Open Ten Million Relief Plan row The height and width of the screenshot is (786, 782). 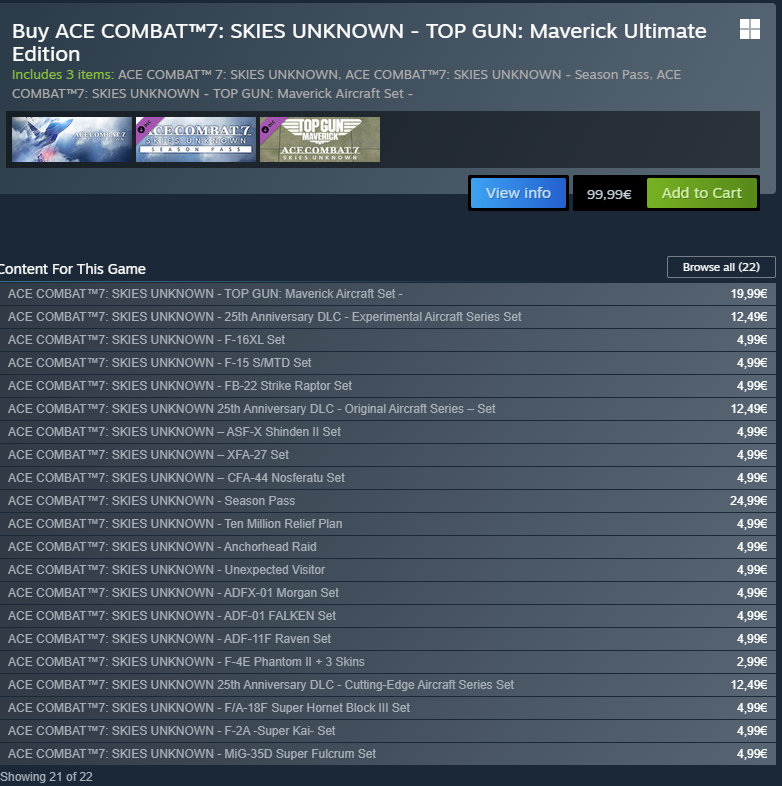pyautogui.click(x=387, y=524)
